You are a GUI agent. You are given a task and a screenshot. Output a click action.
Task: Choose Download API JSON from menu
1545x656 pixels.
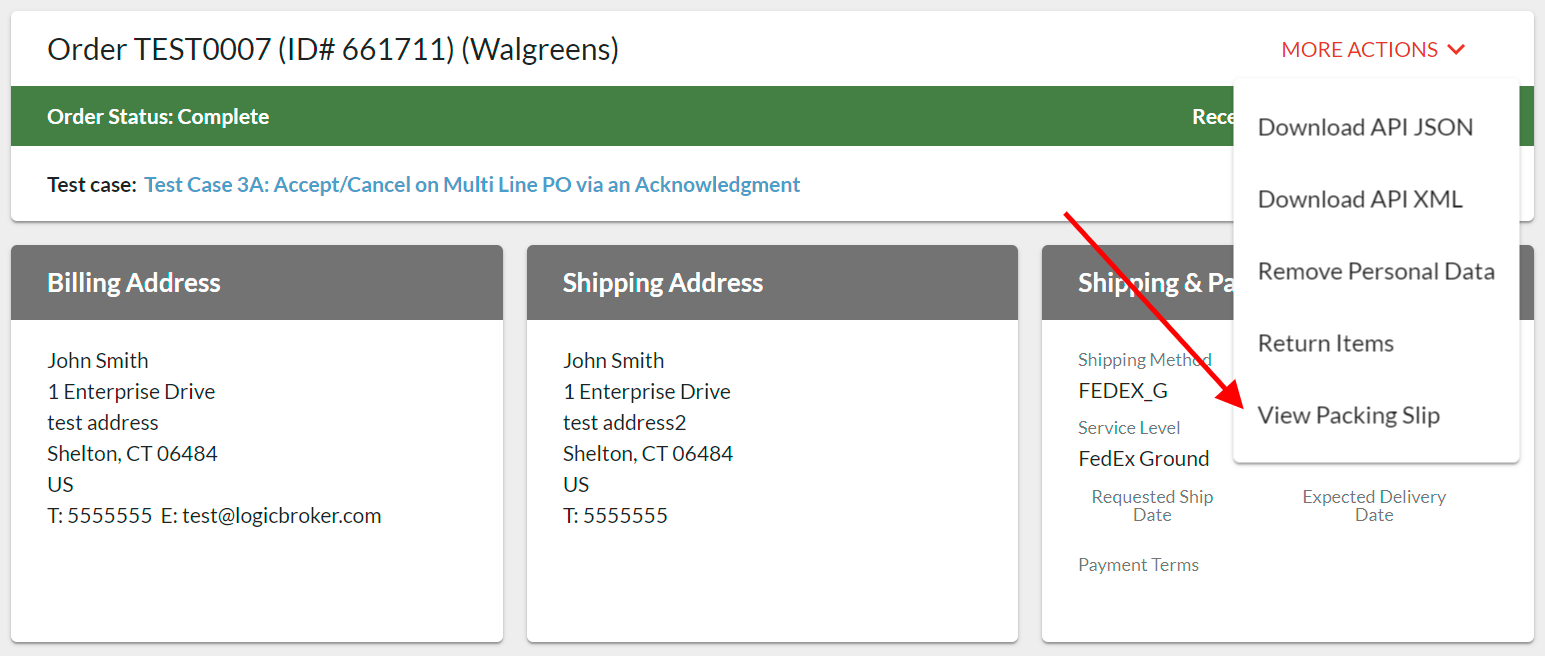pyautogui.click(x=1365, y=127)
